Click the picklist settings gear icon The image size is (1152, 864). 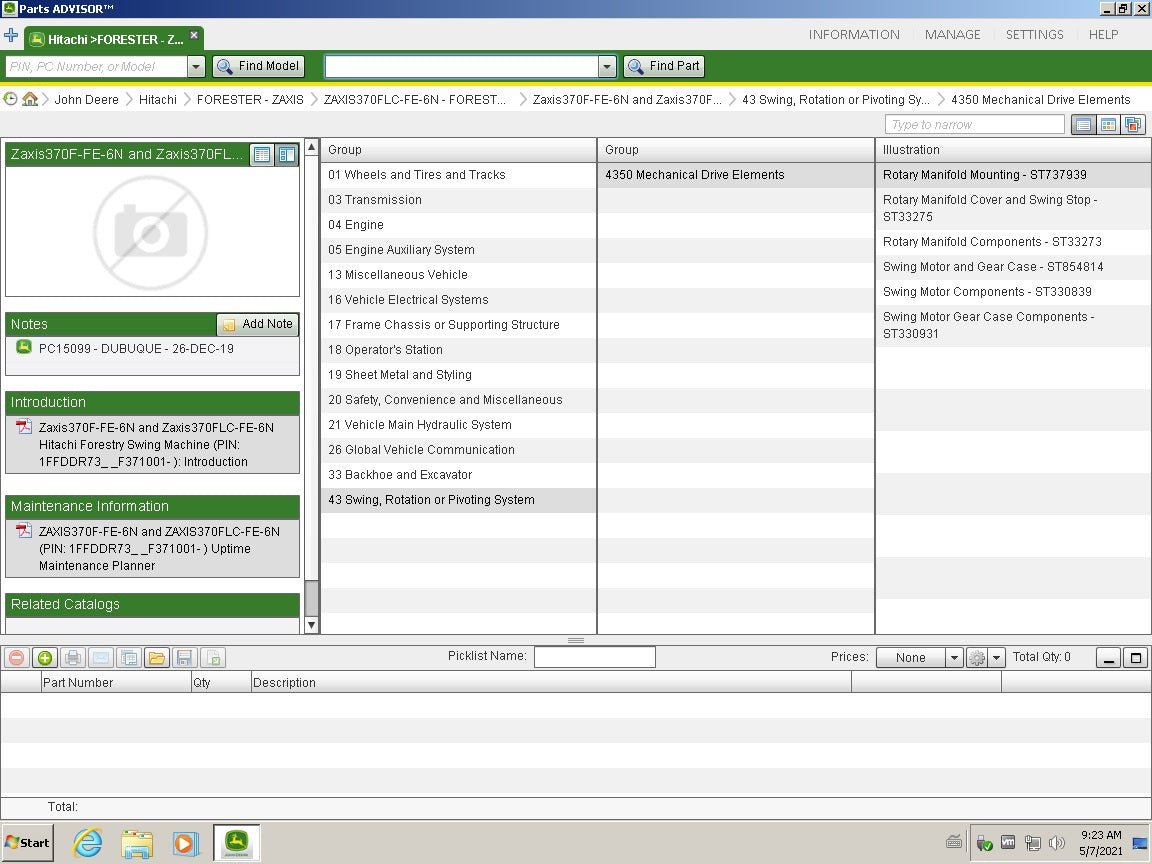977,657
